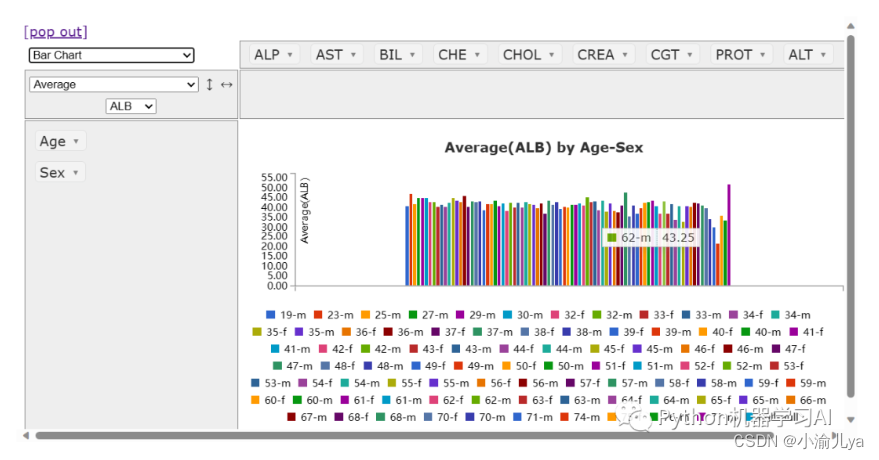This screenshot has width=879, height=460.
Task: Click the 52-m legend entry
Action: tap(743, 366)
